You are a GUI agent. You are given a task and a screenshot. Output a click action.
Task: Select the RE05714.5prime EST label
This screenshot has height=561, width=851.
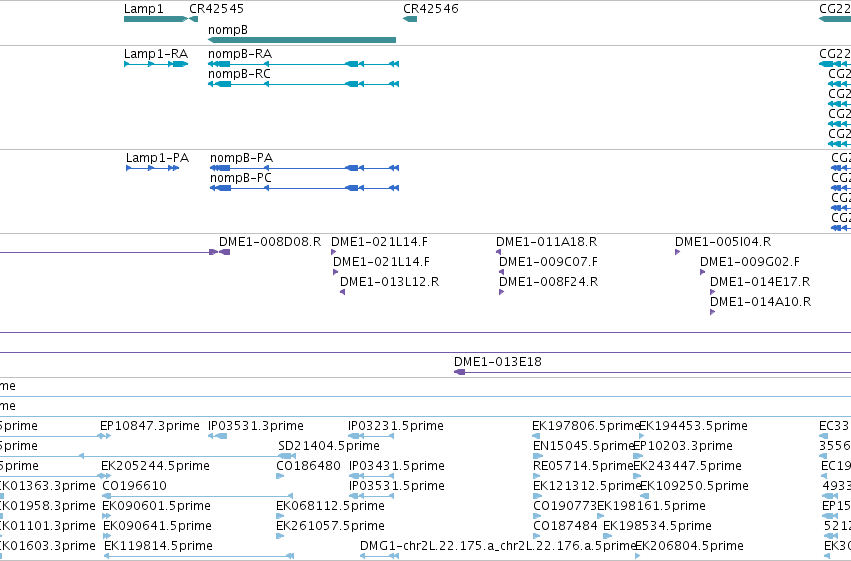click(583, 466)
